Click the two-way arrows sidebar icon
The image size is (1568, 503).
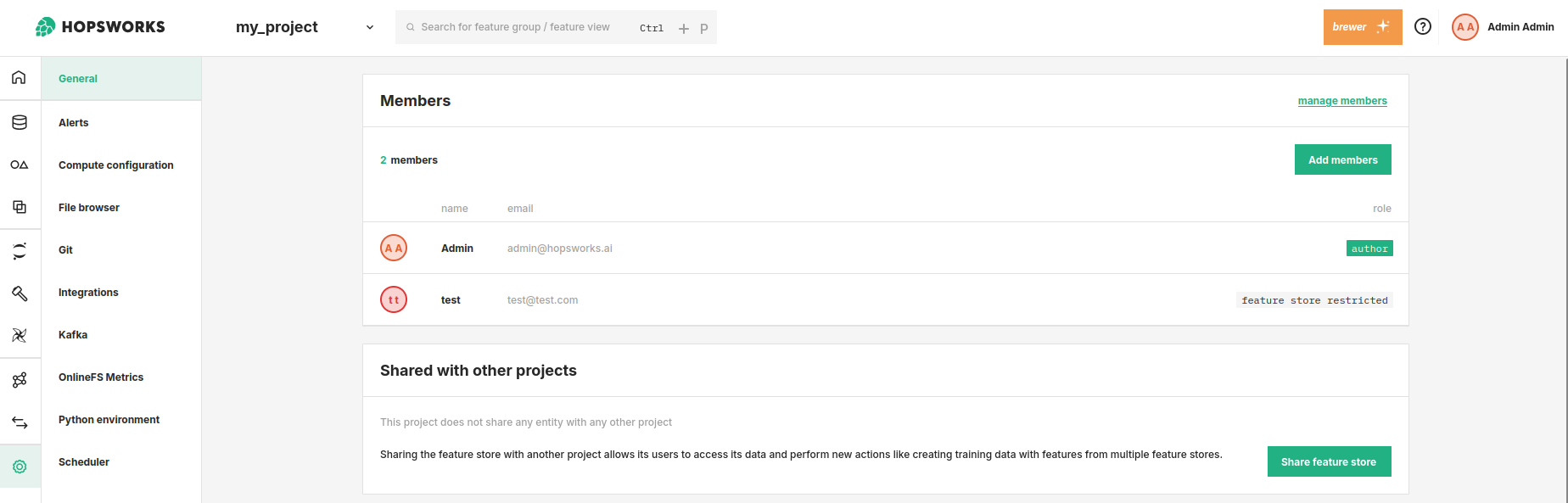click(x=20, y=422)
